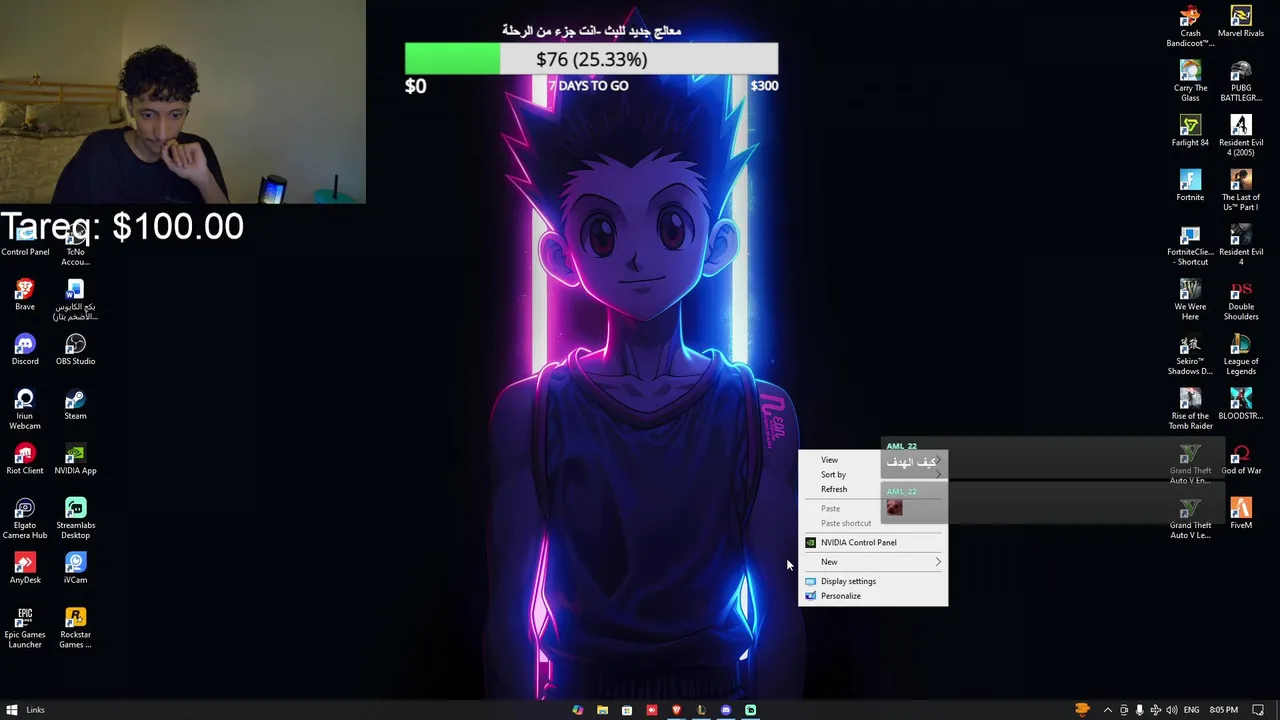This screenshot has width=1280, height=720.
Task: Select the Marvel Rivals desktop icon
Action: point(1241,21)
